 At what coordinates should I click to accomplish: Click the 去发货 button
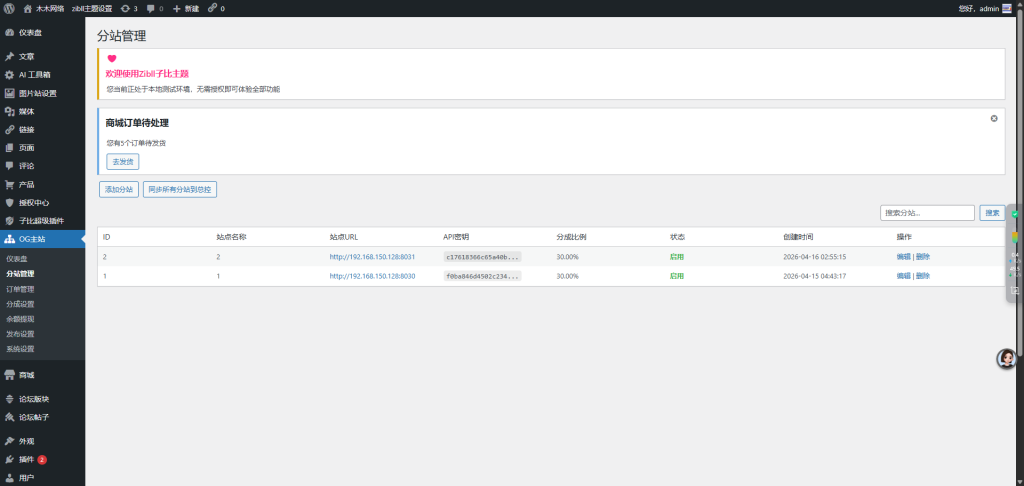coord(123,161)
